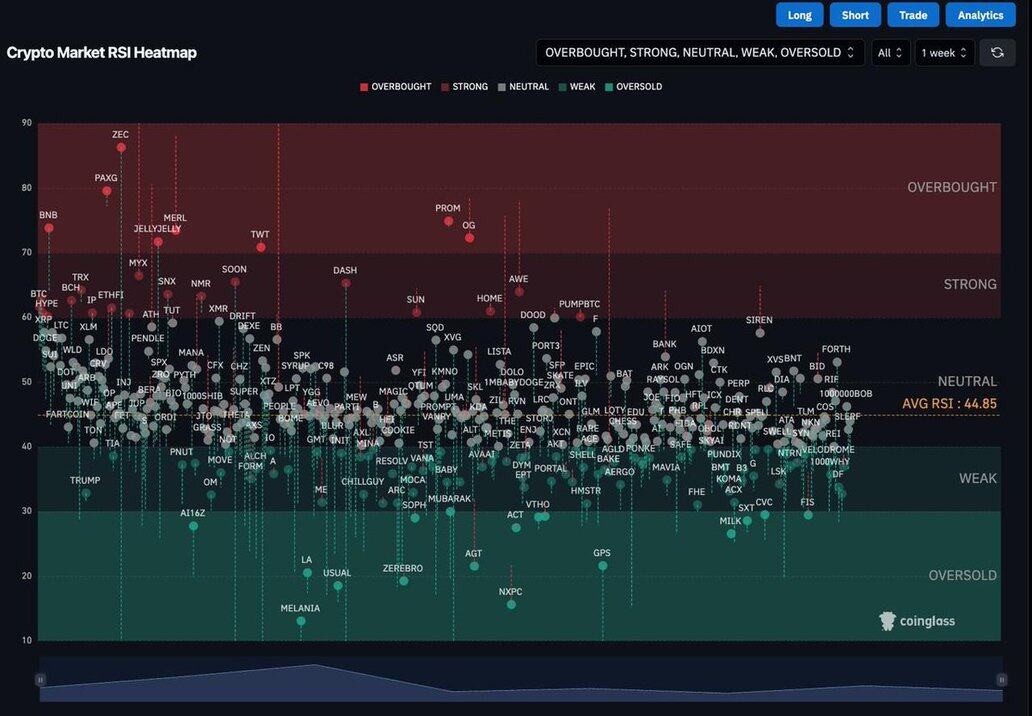Expand the All coins dropdown
Viewport: 1032px width, 716px height.
point(890,52)
